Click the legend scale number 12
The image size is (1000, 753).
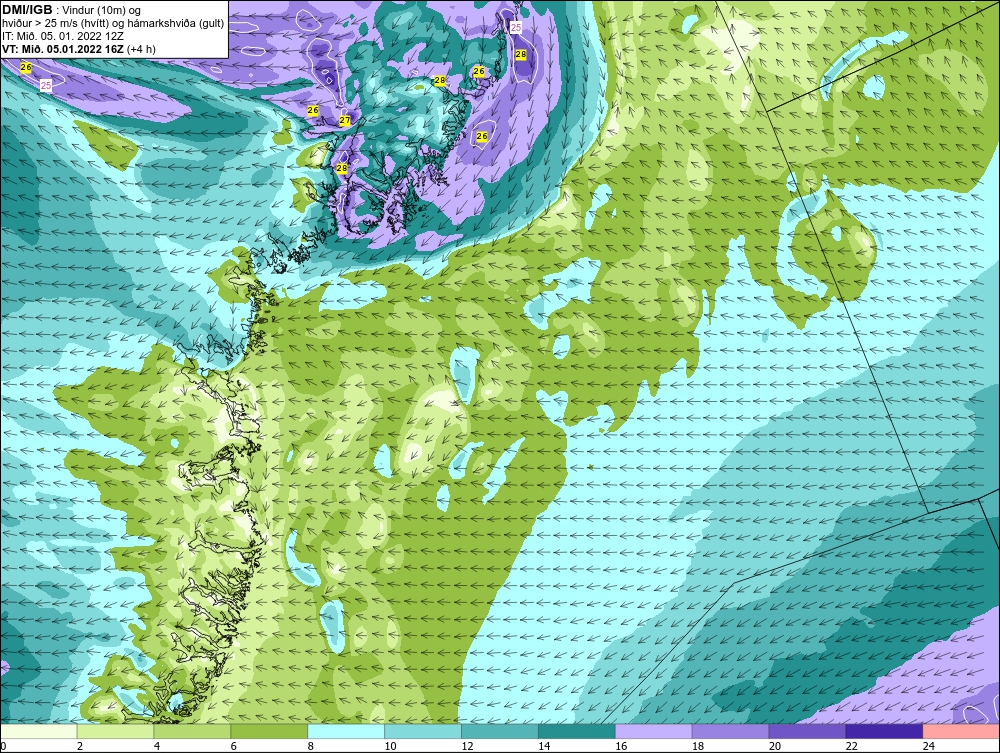tap(467, 746)
